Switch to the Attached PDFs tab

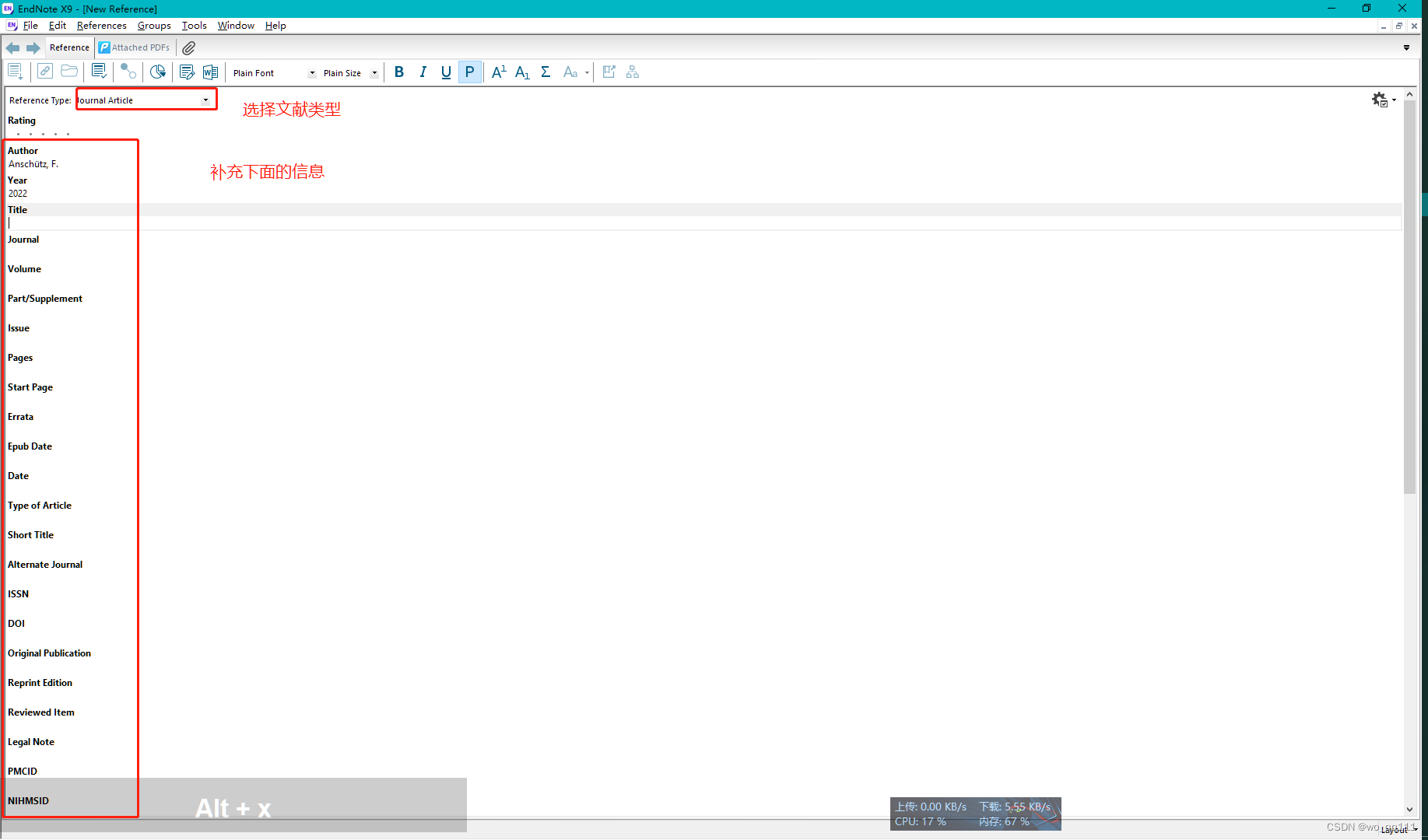click(135, 47)
